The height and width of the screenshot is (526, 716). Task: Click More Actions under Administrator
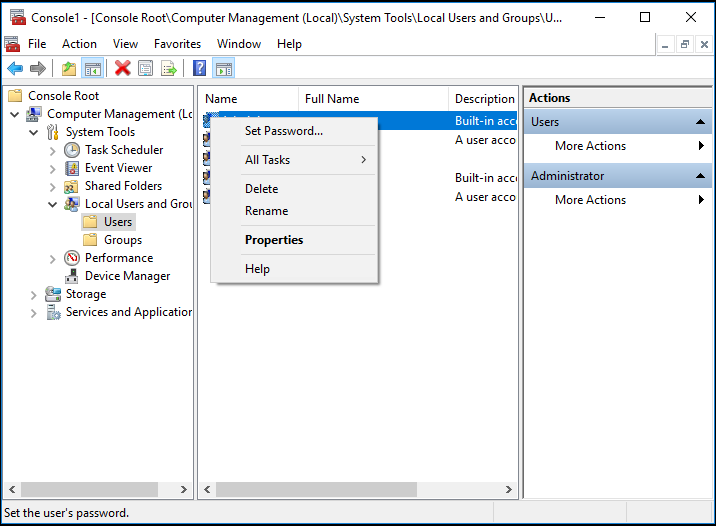[x=590, y=200]
